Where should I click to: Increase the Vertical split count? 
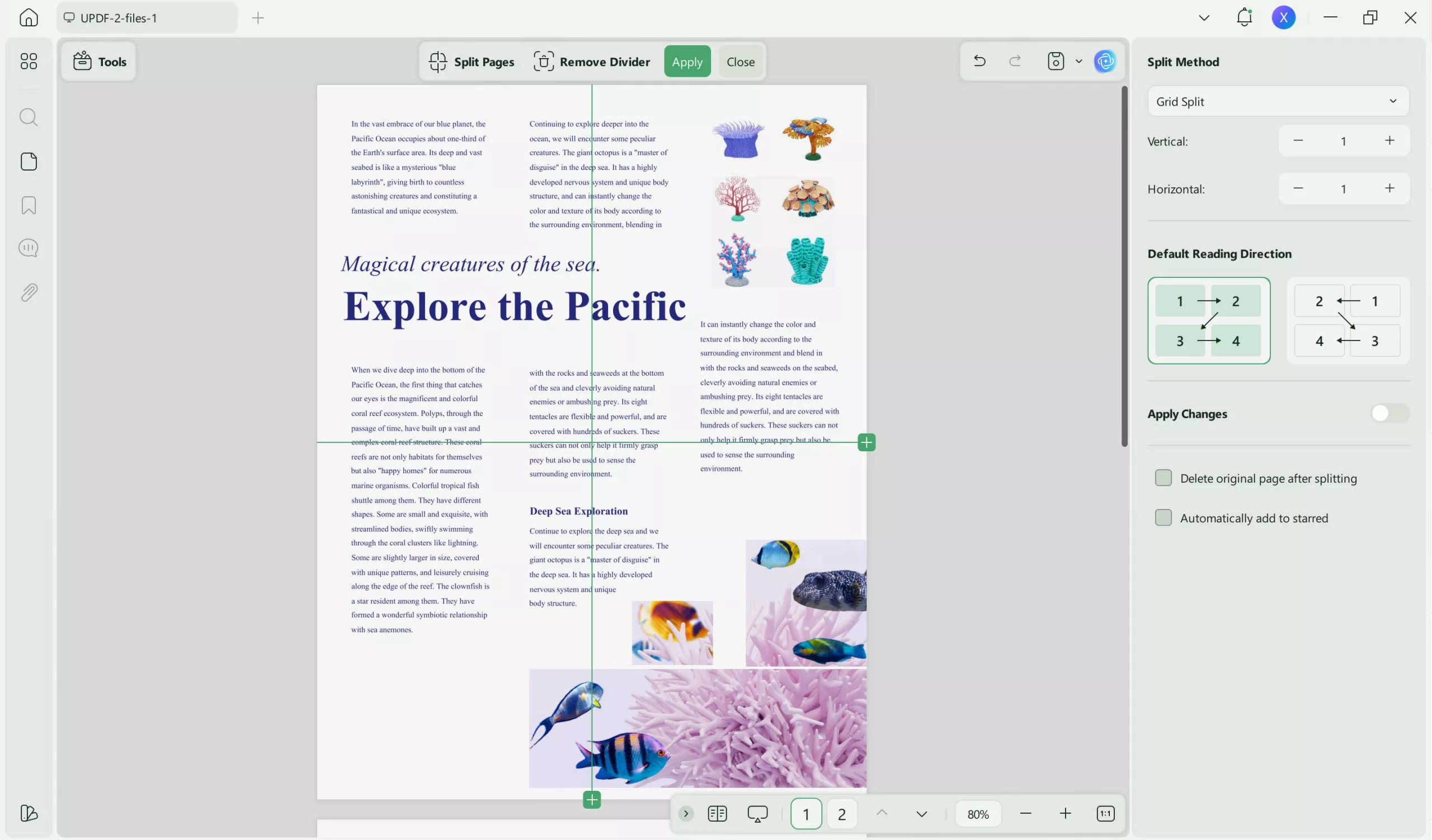pos(1389,141)
